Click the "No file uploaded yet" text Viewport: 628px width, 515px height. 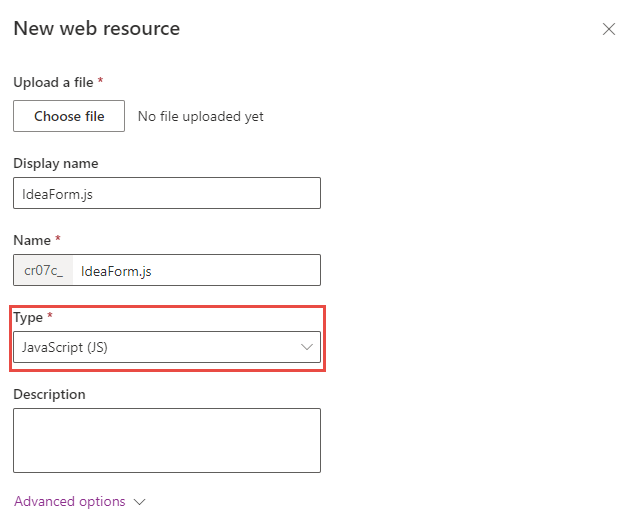pos(201,116)
